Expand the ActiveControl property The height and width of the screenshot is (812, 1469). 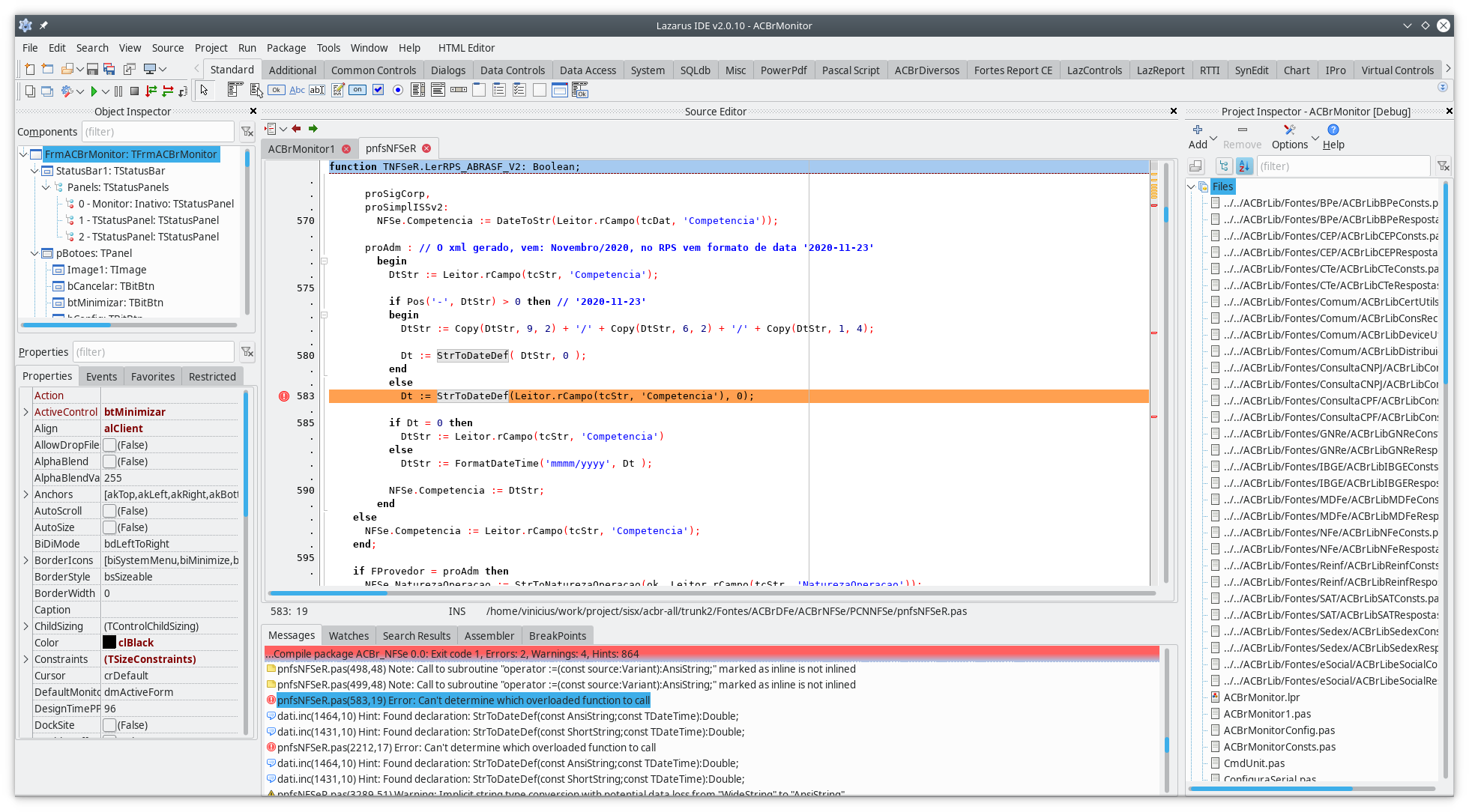pyautogui.click(x=25, y=412)
